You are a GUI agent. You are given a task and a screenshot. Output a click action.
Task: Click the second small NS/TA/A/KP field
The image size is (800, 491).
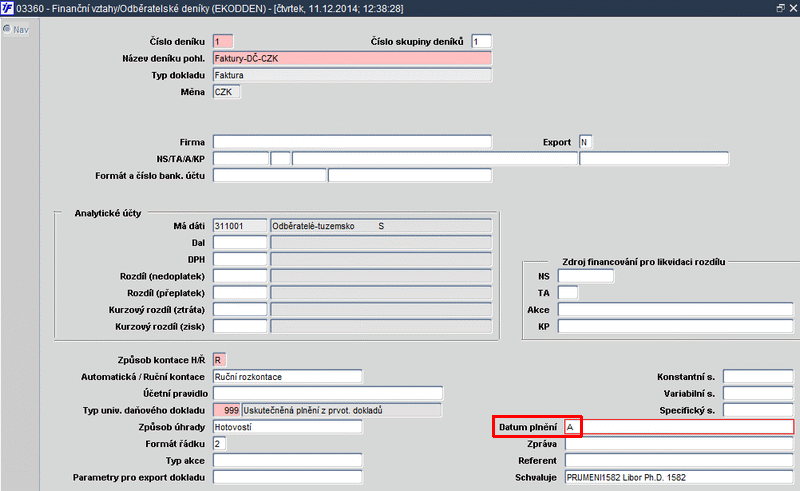click(x=281, y=159)
